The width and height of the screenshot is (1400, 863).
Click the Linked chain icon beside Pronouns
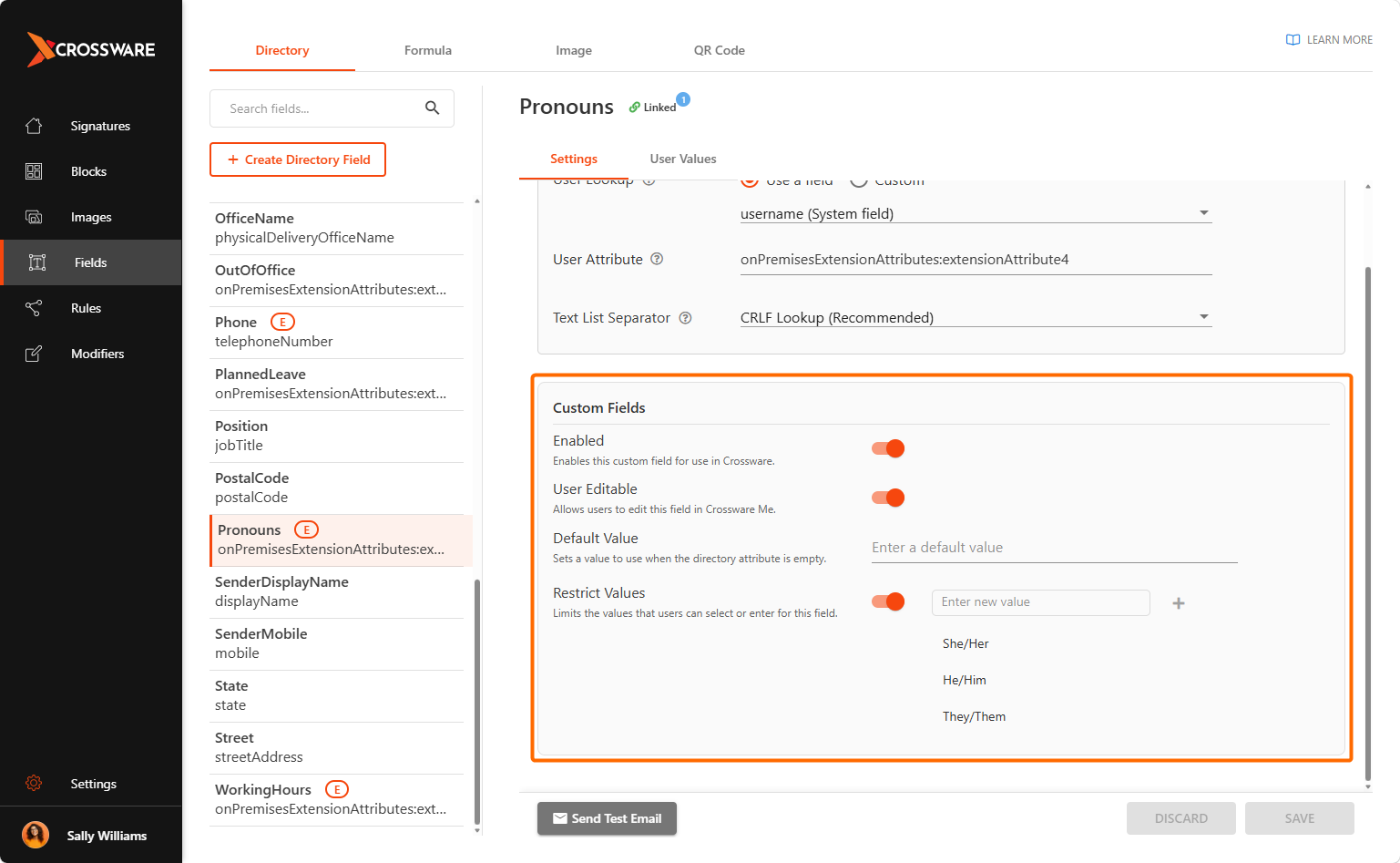(635, 108)
